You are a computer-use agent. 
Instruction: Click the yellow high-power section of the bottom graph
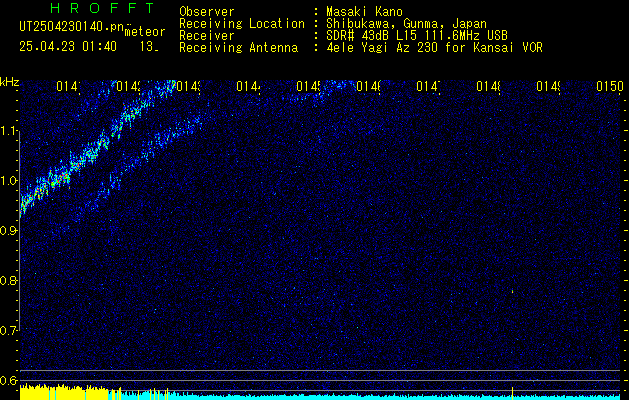(x=64, y=392)
